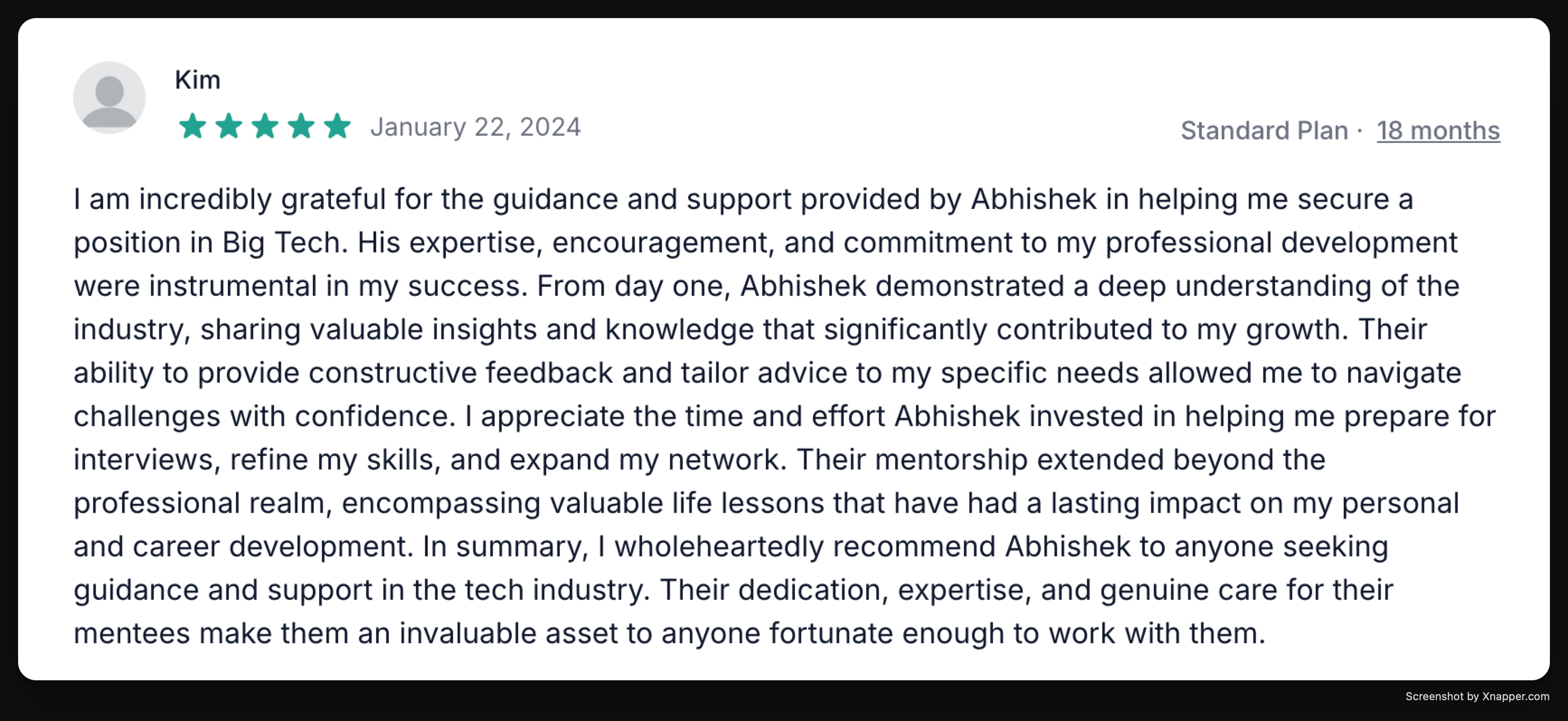Click the January 22, 2024 review date

click(x=475, y=127)
